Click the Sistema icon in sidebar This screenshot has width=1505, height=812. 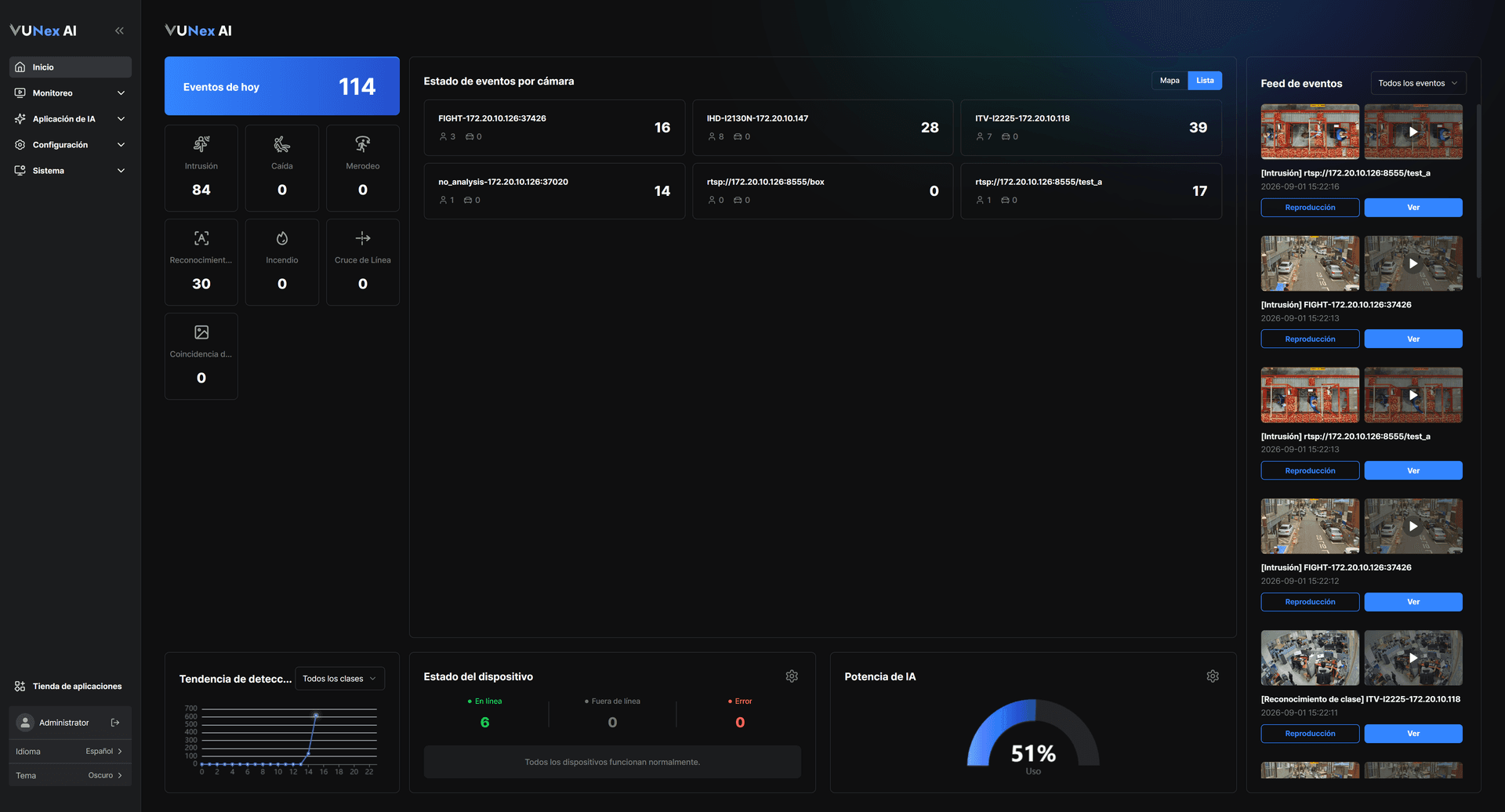coord(20,171)
